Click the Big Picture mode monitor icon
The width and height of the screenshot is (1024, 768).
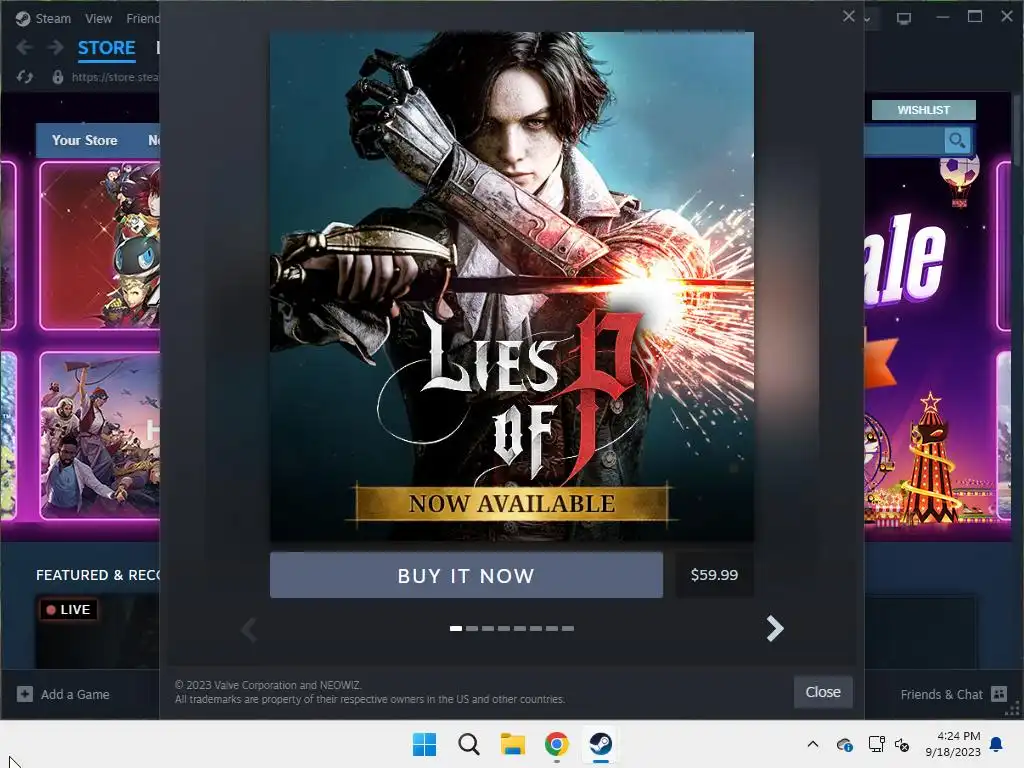click(x=904, y=18)
